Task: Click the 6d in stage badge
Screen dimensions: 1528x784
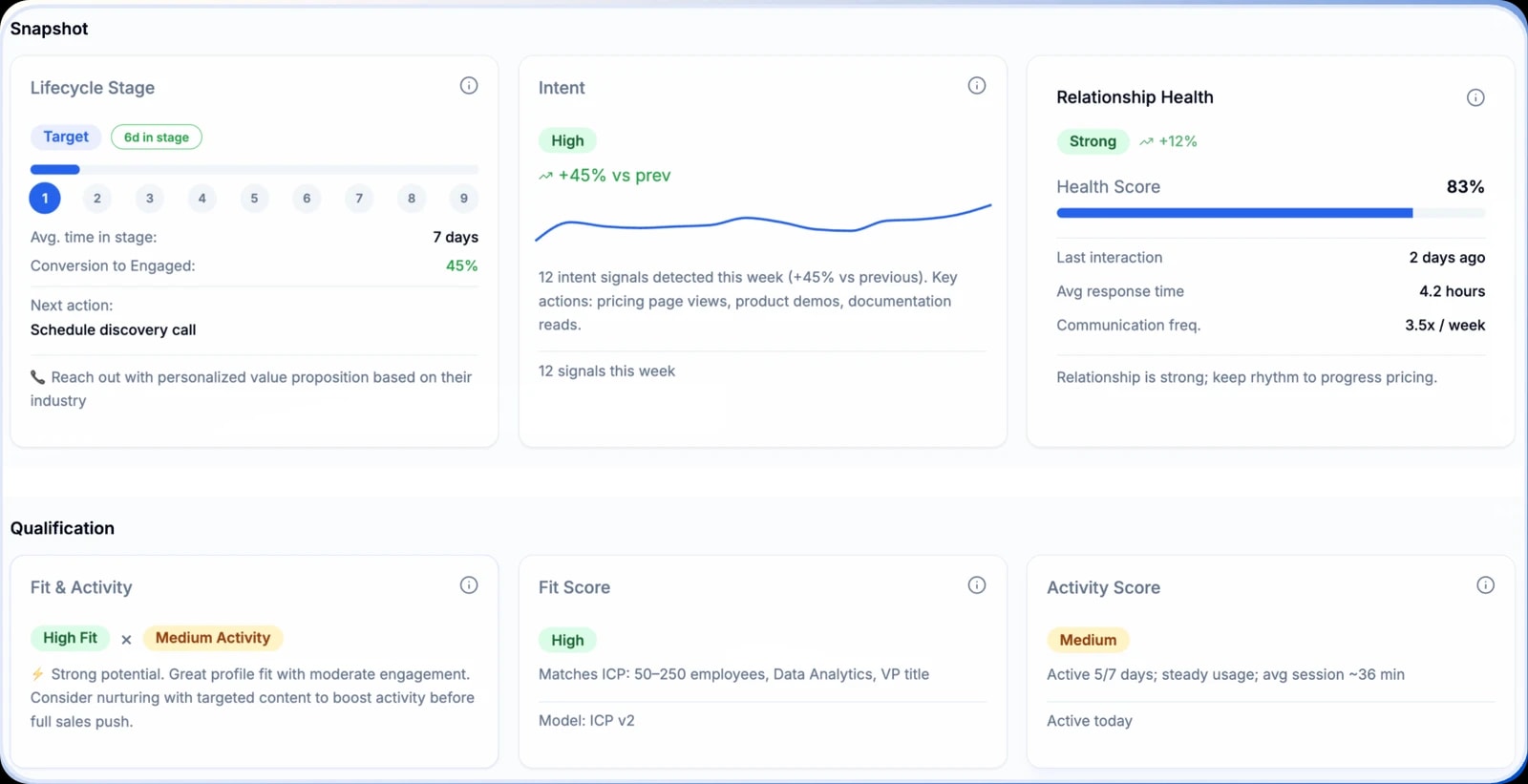Action: [157, 137]
